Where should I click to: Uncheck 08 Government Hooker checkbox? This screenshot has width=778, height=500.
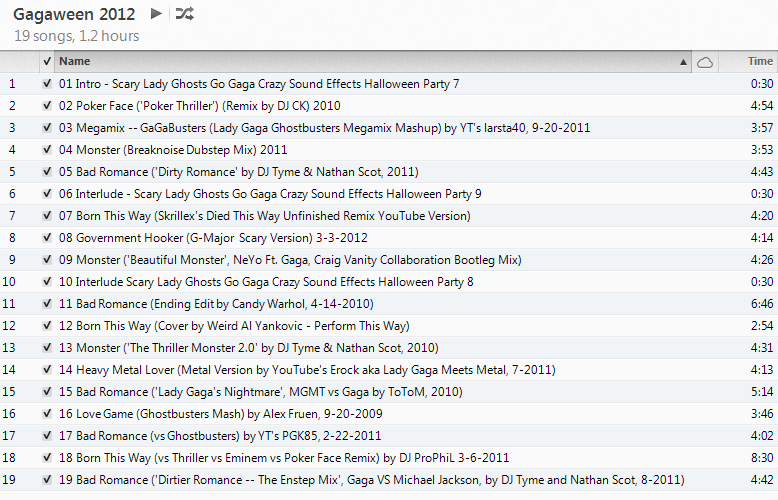pos(47,238)
